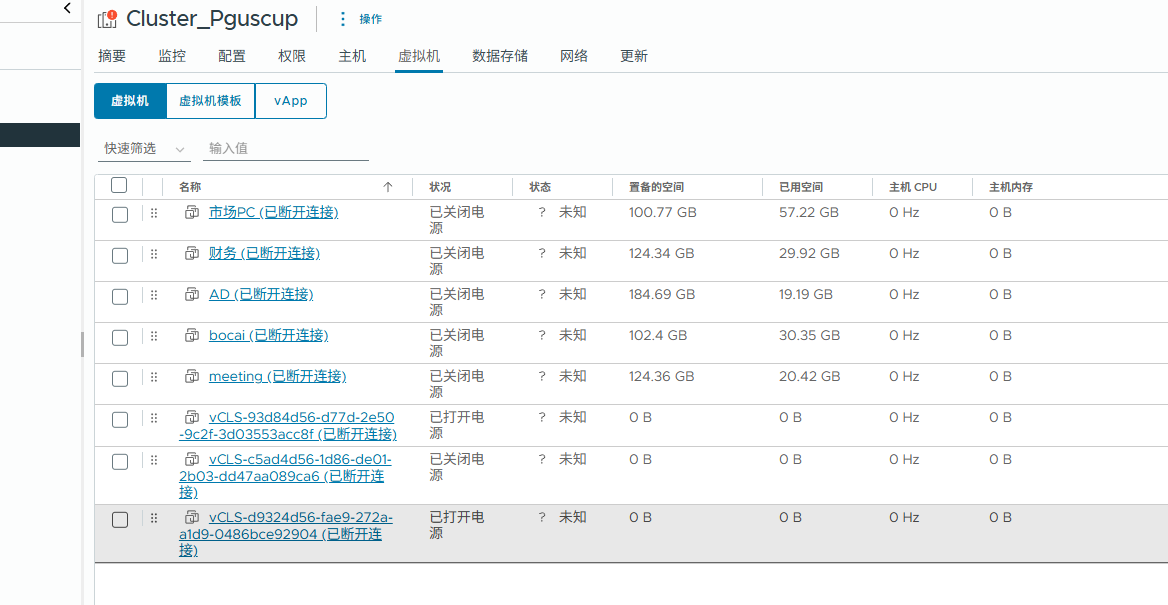Click the VM icon beside bocai

pyautogui.click(x=192, y=335)
